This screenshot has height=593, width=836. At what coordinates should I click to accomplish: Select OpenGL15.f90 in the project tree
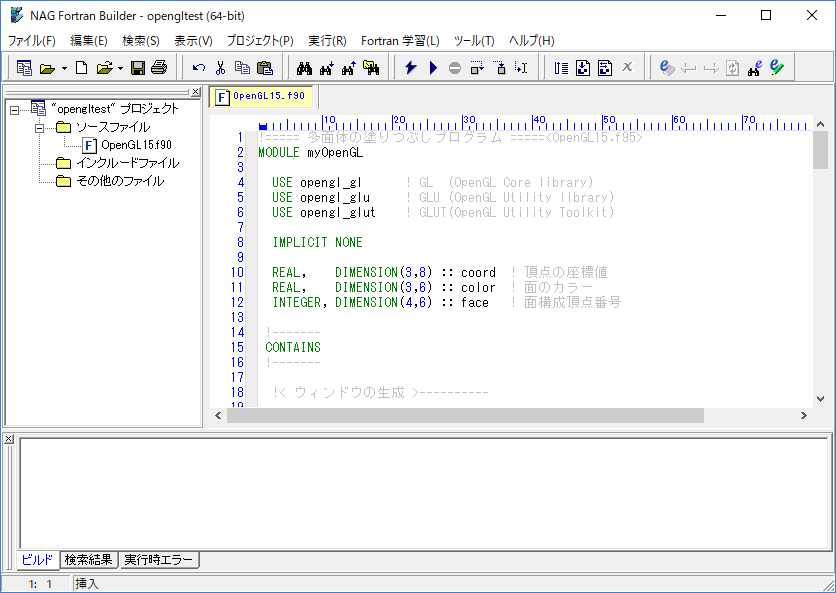(x=136, y=145)
